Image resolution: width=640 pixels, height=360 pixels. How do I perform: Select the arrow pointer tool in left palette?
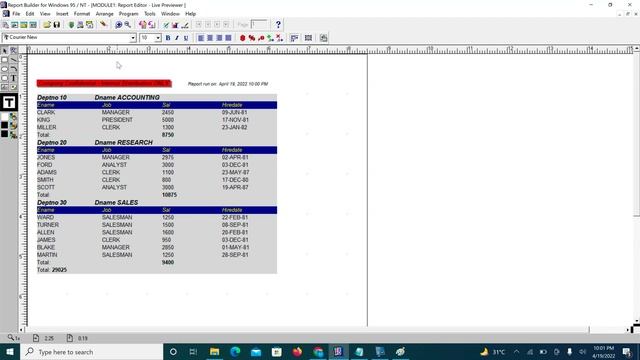tap(4, 51)
